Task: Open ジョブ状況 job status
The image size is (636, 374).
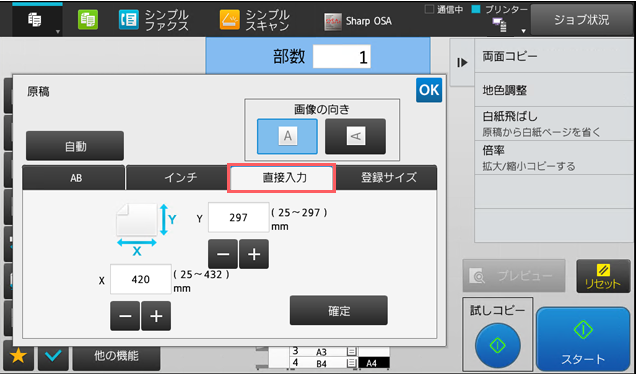Action: (x=581, y=20)
